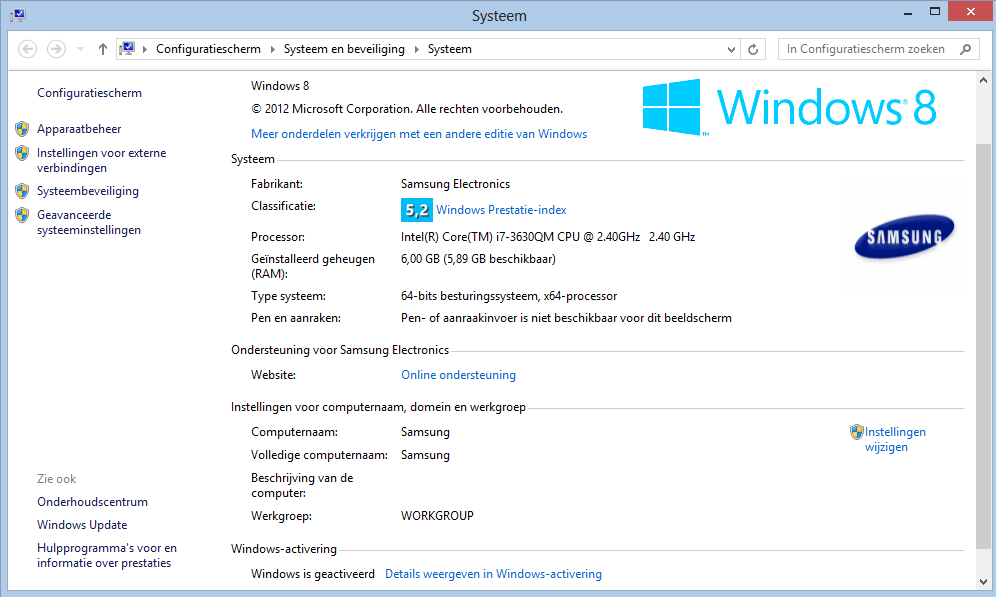
Task: Open the Configuratiescherm home link in sidebar
Action: [x=90, y=93]
